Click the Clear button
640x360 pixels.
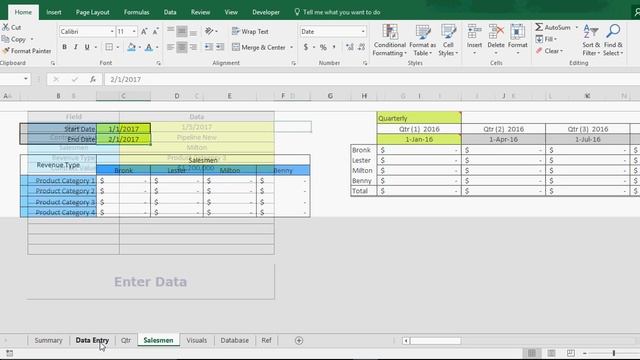click(x=549, y=51)
